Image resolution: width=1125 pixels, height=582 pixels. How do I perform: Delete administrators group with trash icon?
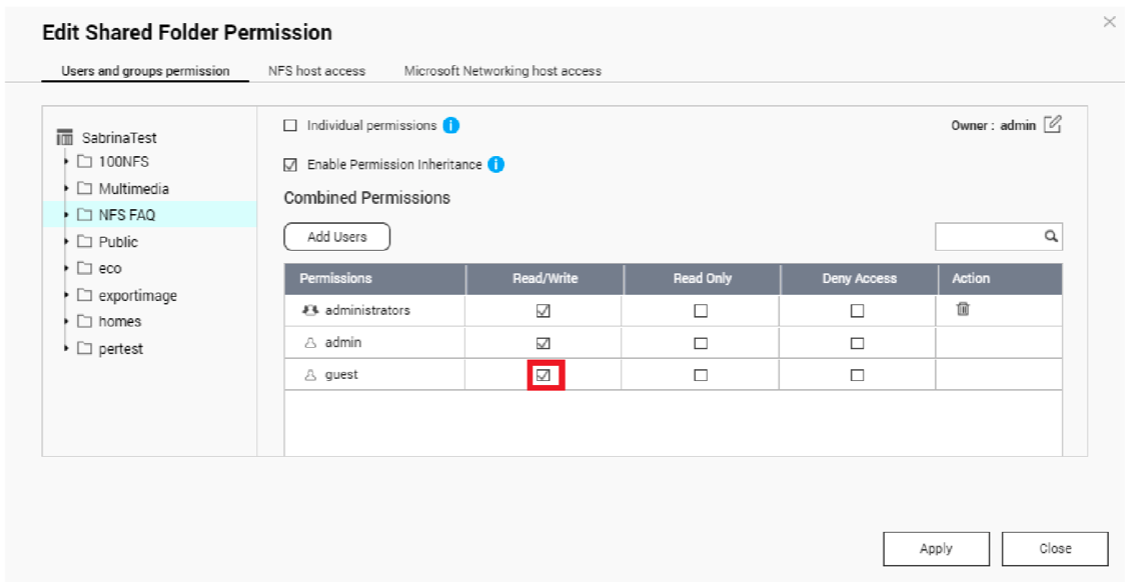(x=963, y=309)
